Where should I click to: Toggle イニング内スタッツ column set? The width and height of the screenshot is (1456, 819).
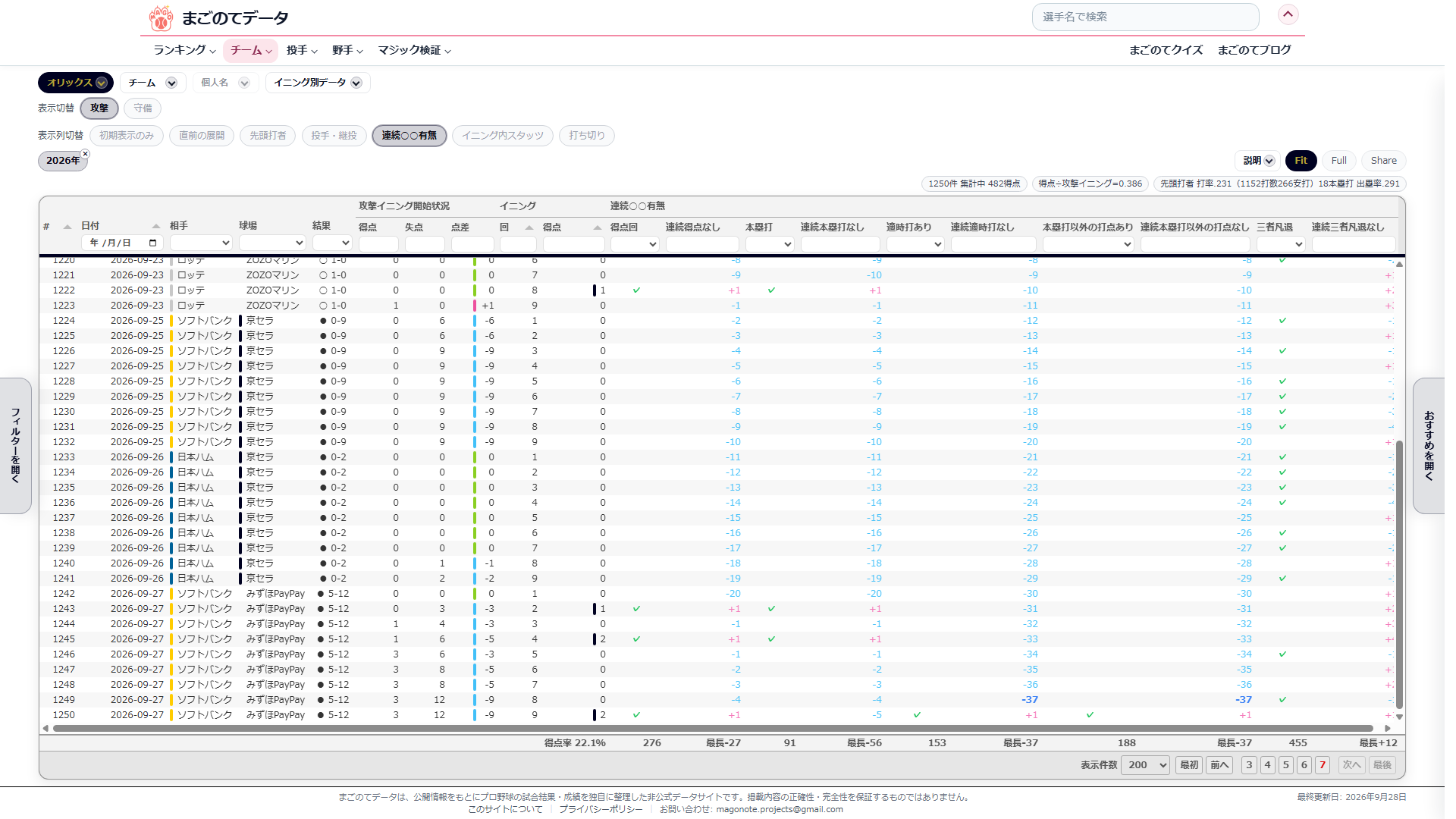[x=503, y=136]
